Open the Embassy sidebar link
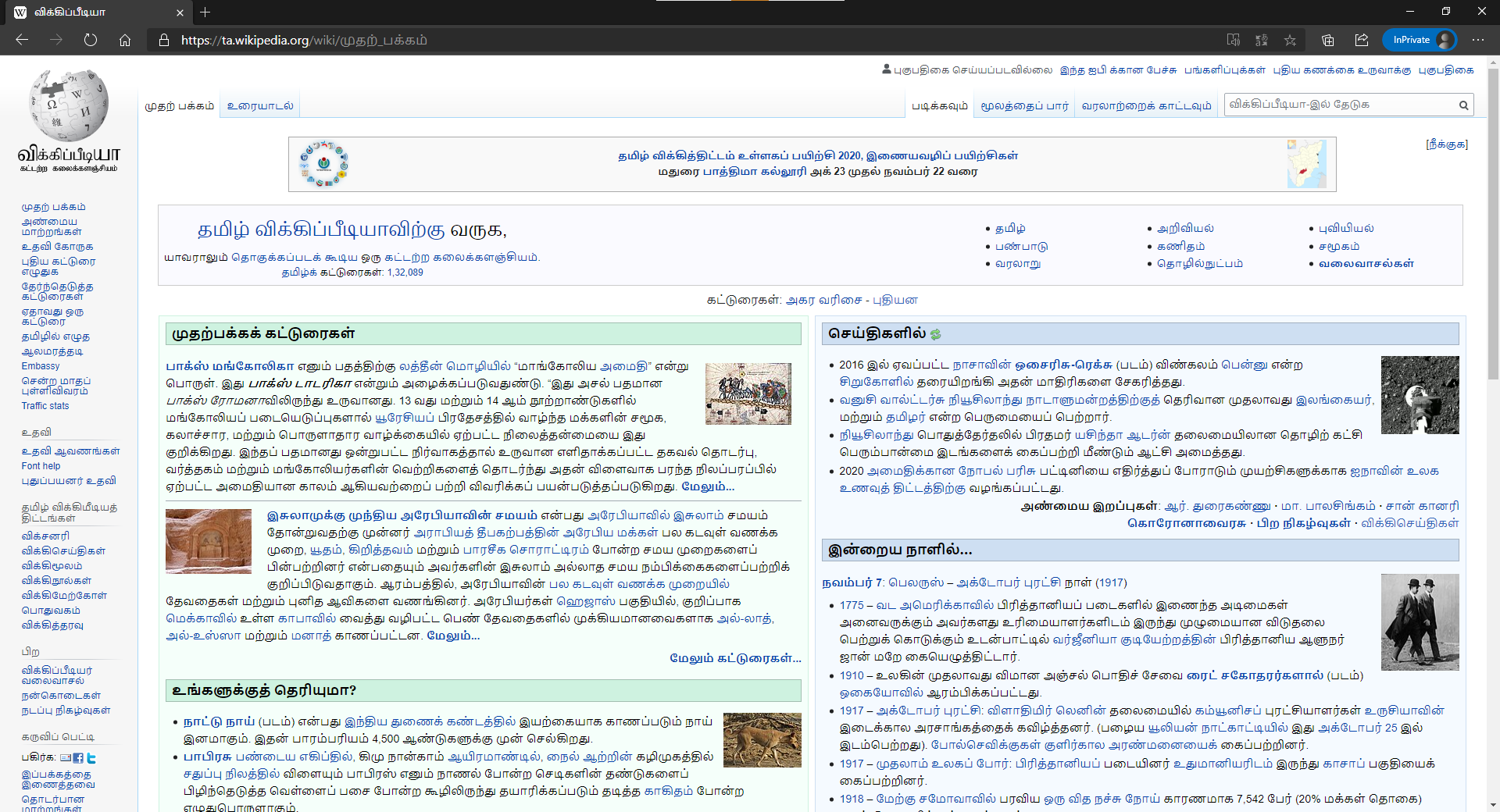The image size is (1500, 812). (x=41, y=366)
